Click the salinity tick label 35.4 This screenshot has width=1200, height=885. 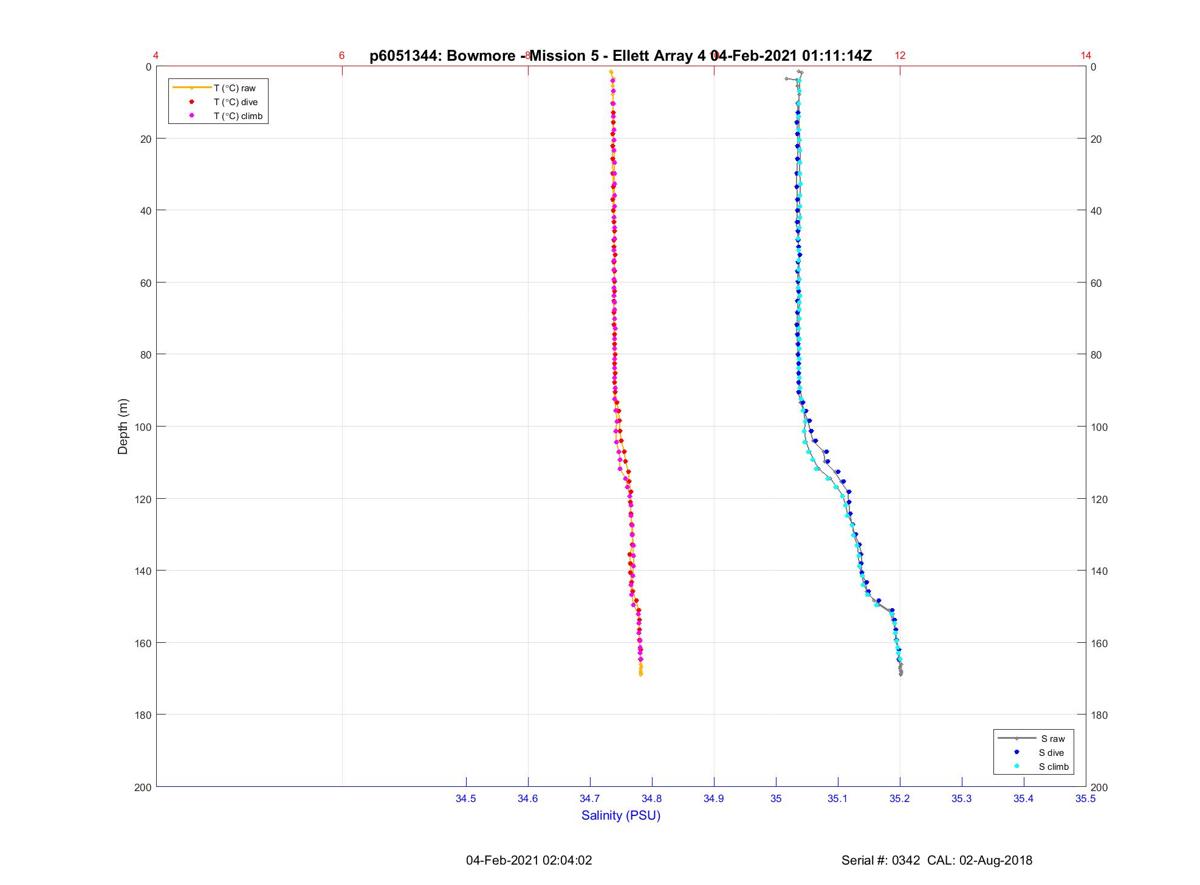[x=1024, y=799]
